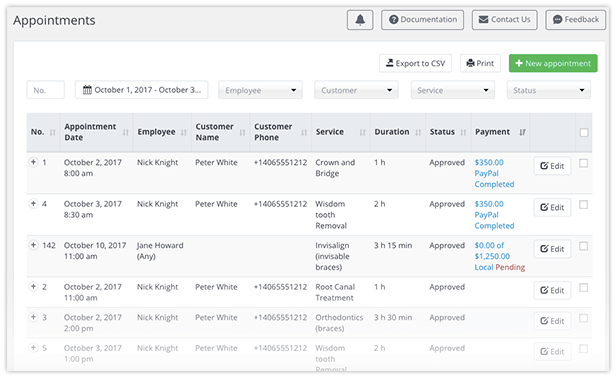The height and width of the screenshot is (378, 616).
Task: Sort by Customer Phone column
Action: 280,132
